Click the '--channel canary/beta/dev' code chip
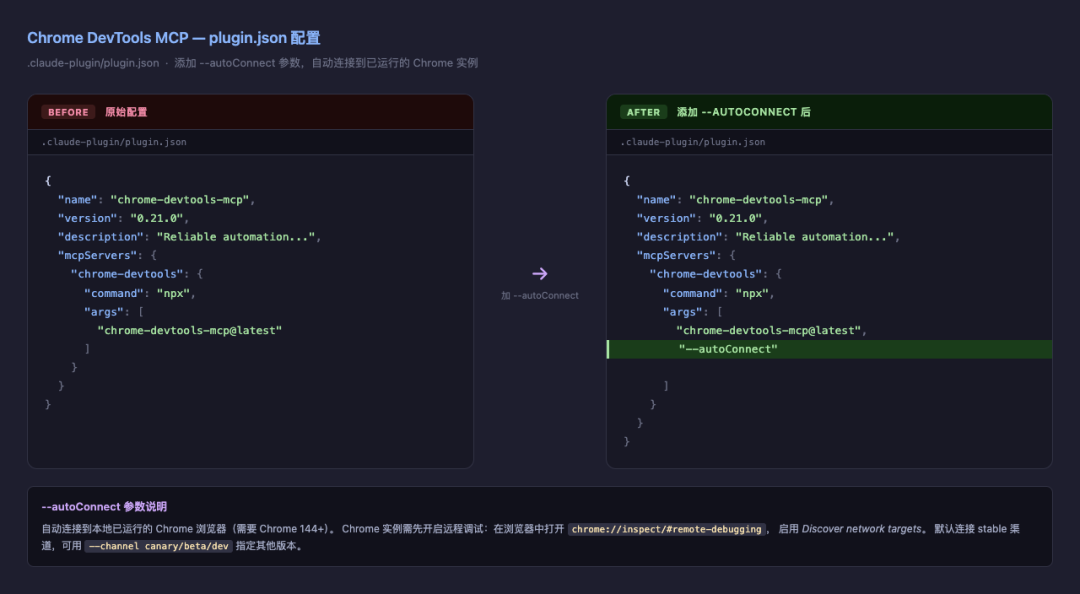 [158, 546]
